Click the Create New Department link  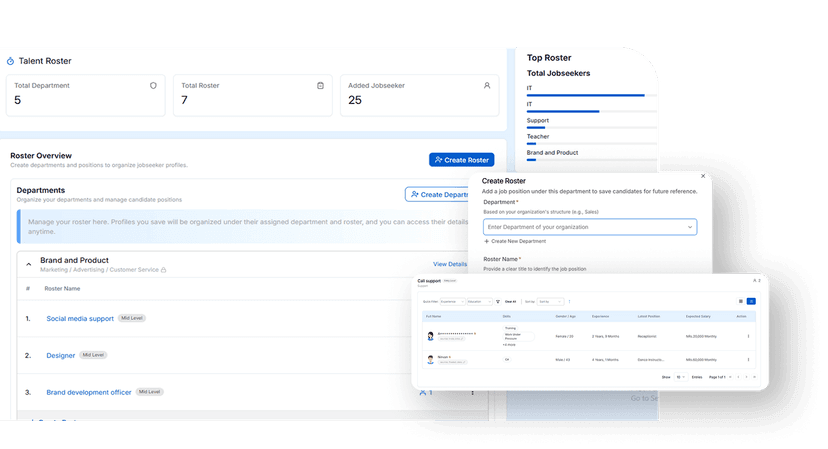point(515,241)
